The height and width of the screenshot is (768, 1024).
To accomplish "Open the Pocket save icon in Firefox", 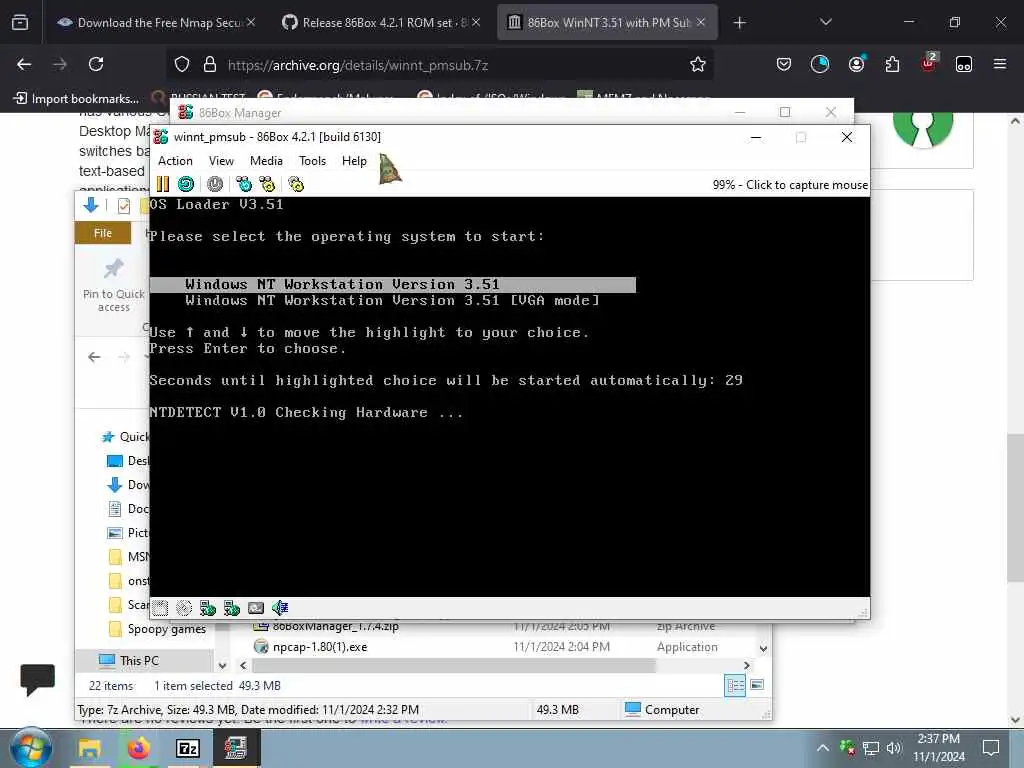I will [x=784, y=64].
